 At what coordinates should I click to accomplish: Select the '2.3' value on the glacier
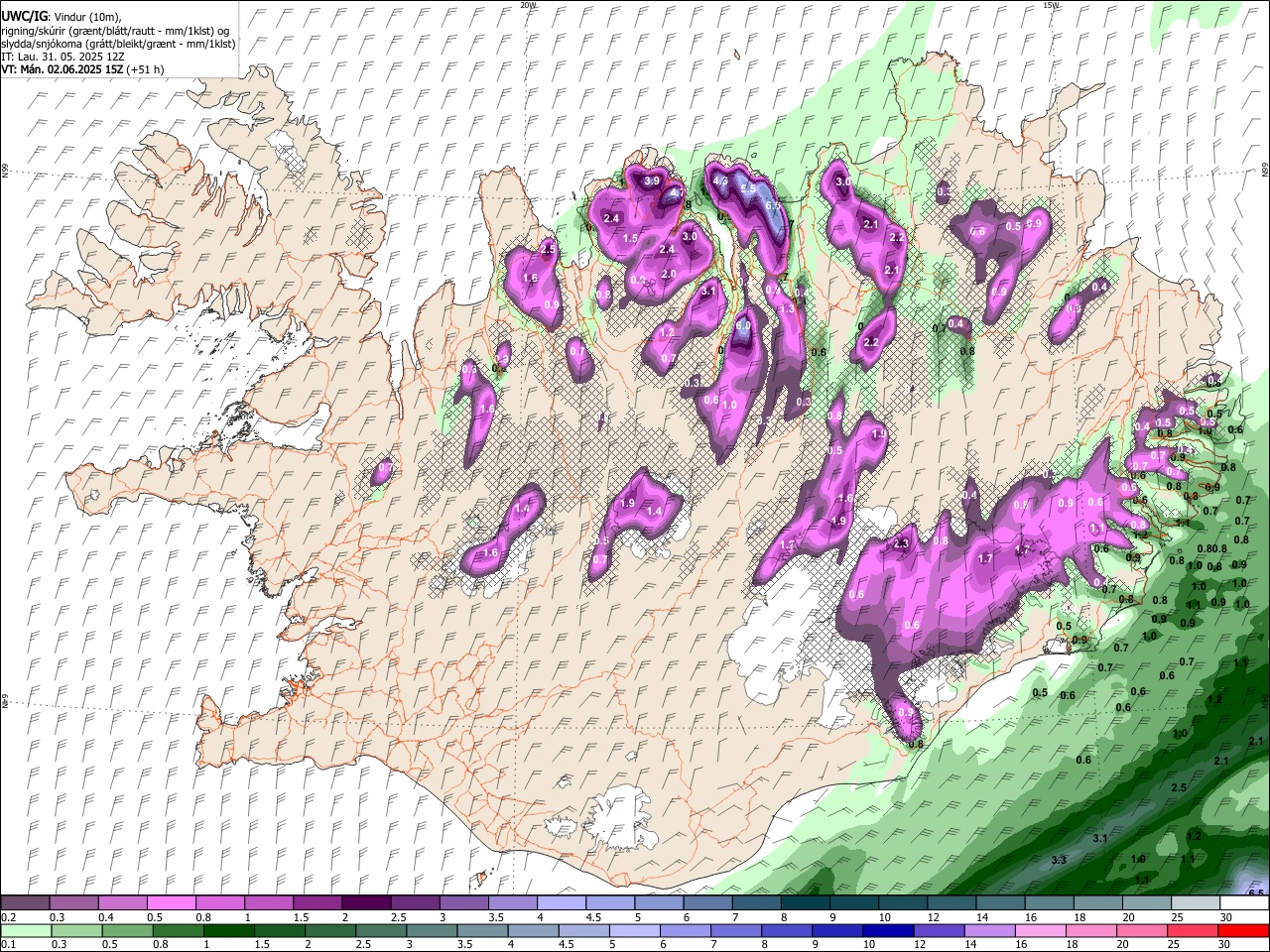pyautogui.click(x=902, y=543)
